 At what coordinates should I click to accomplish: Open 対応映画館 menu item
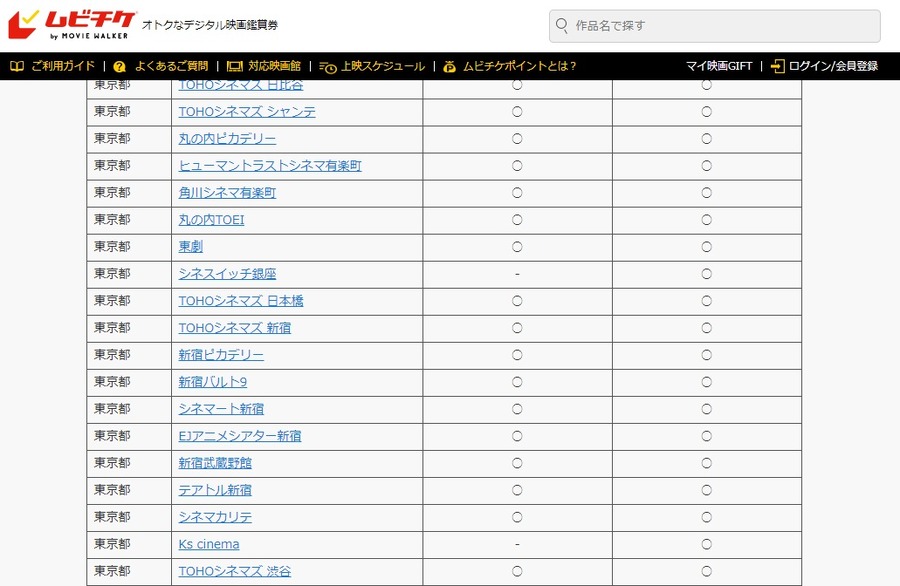[x=274, y=66]
